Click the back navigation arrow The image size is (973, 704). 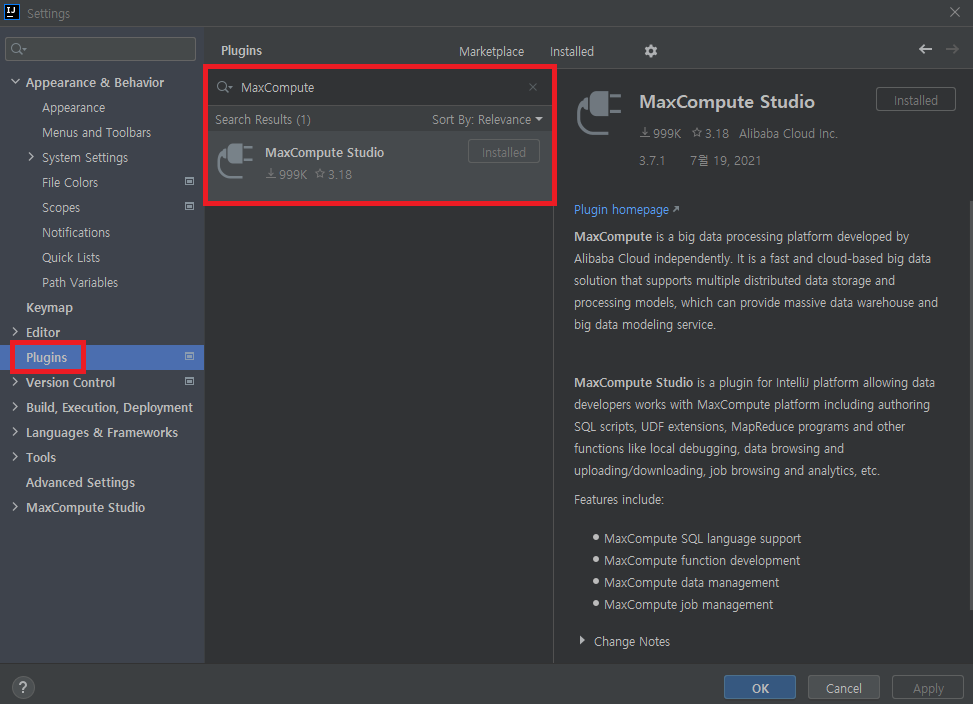point(925,50)
